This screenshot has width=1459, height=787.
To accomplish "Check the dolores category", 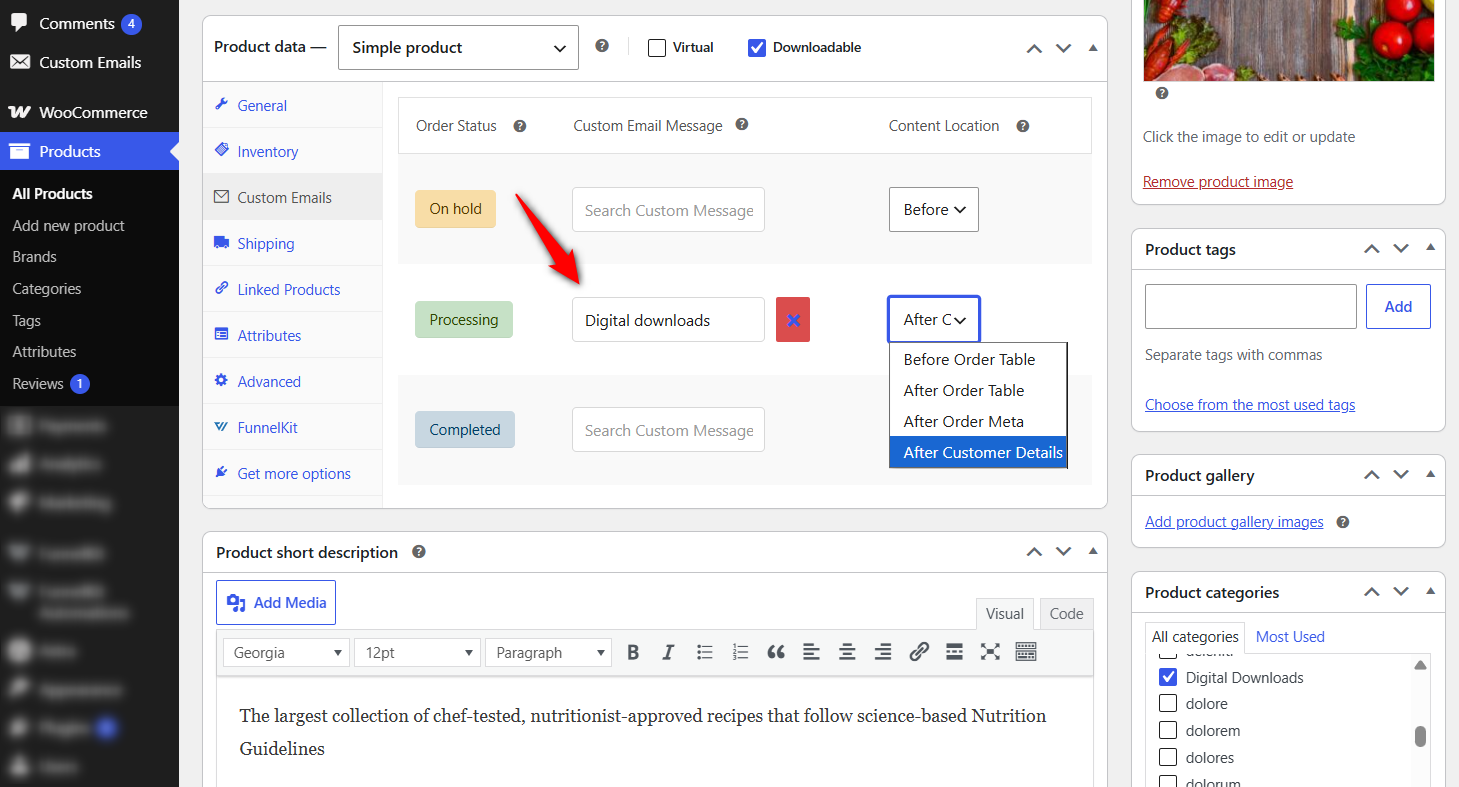I will [x=1168, y=757].
